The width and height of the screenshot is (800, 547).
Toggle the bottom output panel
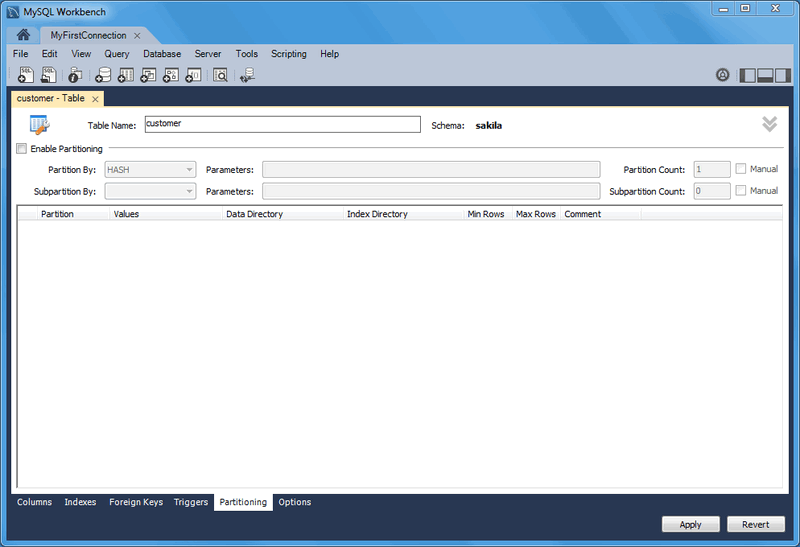(765, 76)
